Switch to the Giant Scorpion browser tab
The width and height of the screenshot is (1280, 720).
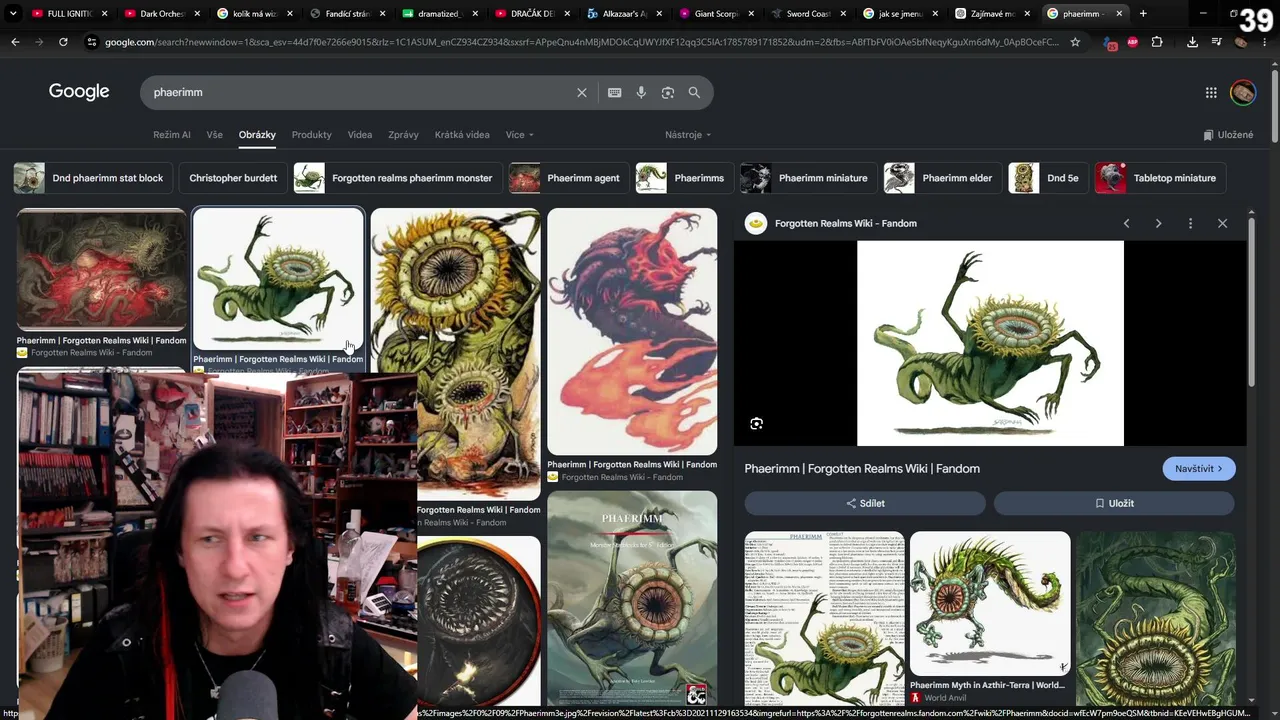tap(715, 14)
